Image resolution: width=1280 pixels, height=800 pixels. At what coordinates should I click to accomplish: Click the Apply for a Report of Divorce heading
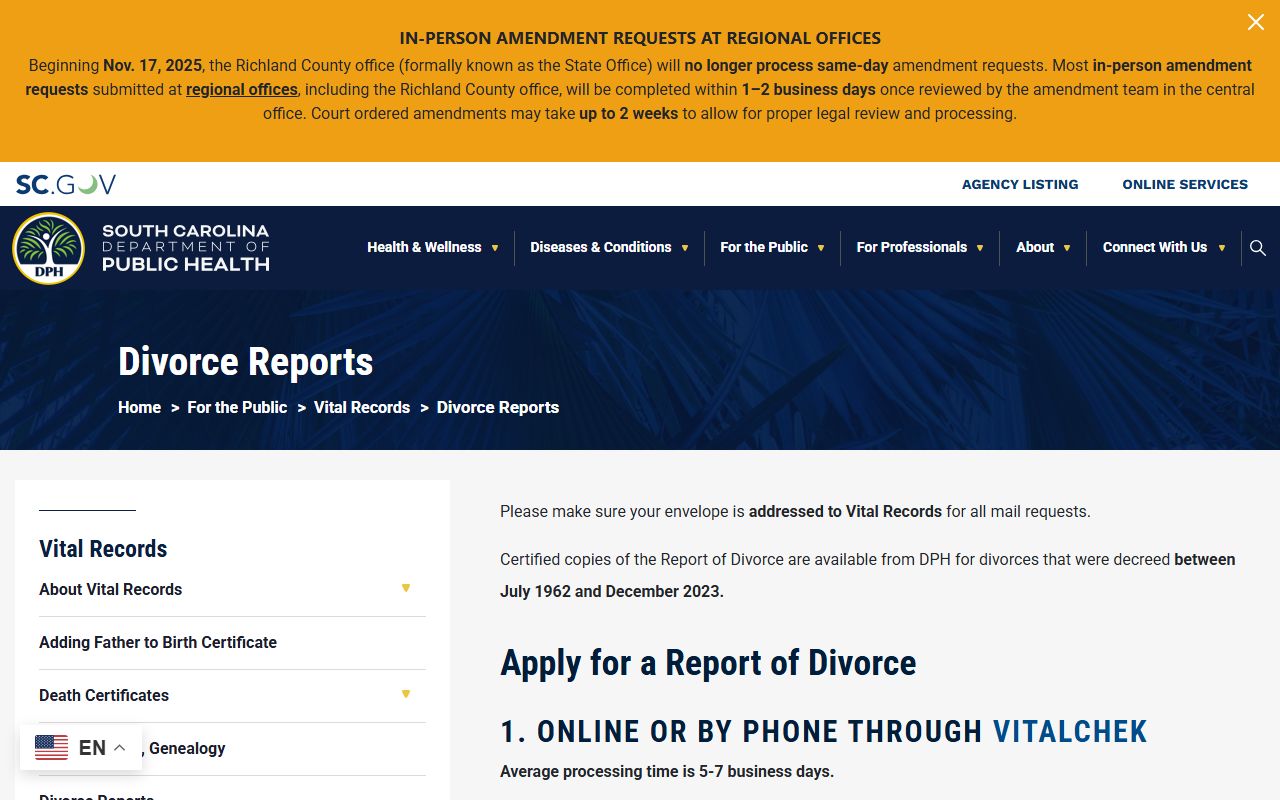pyautogui.click(x=708, y=662)
